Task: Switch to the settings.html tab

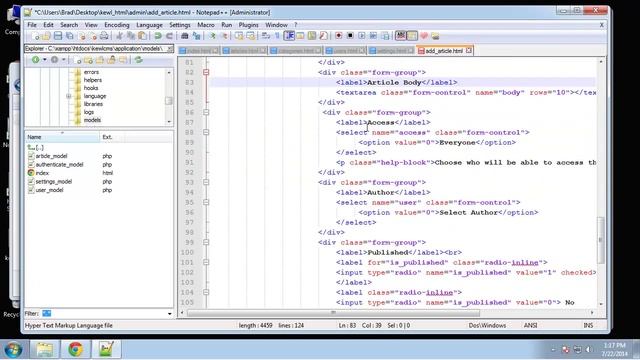Action: point(391,51)
